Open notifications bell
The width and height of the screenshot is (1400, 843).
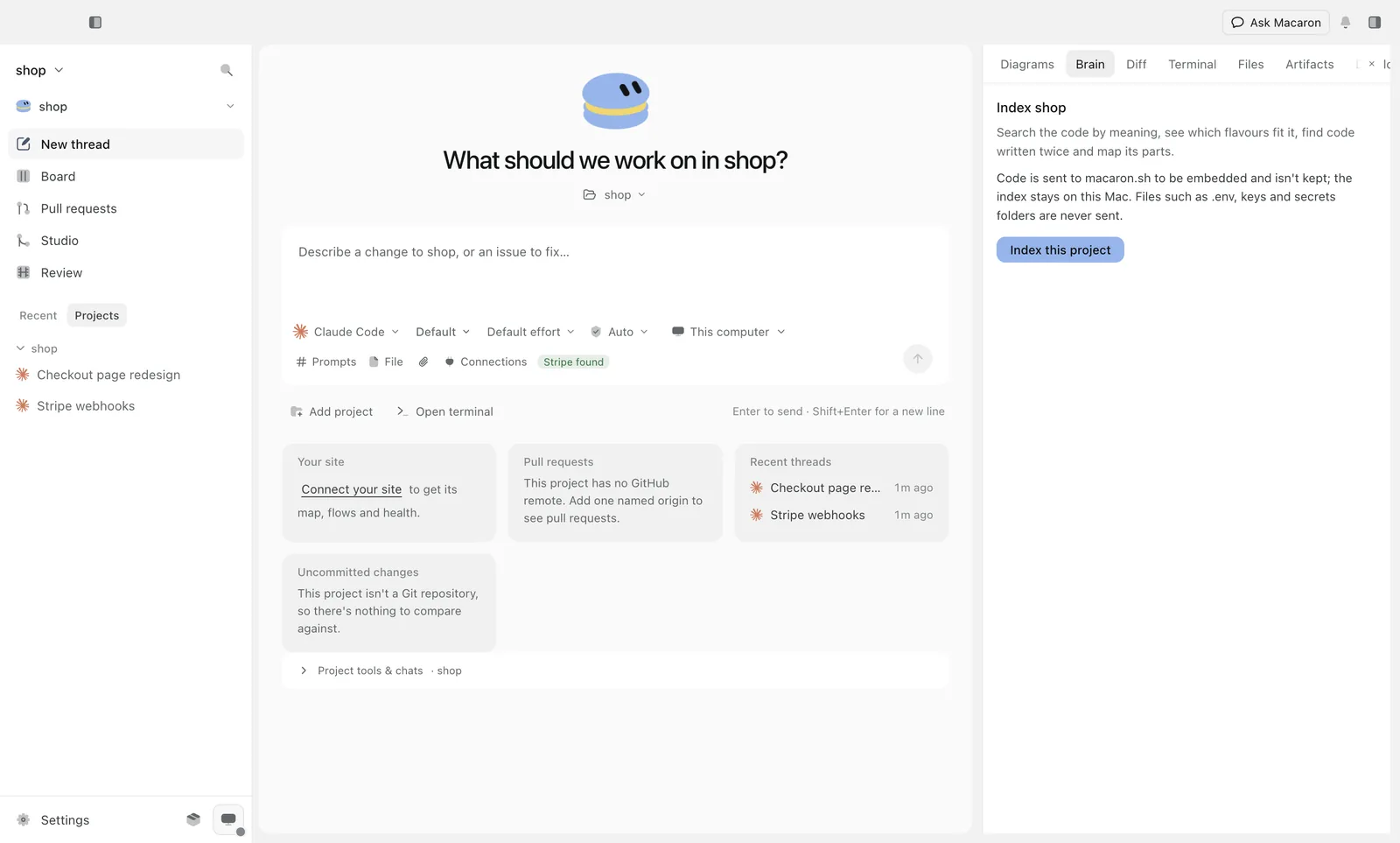point(1346,22)
